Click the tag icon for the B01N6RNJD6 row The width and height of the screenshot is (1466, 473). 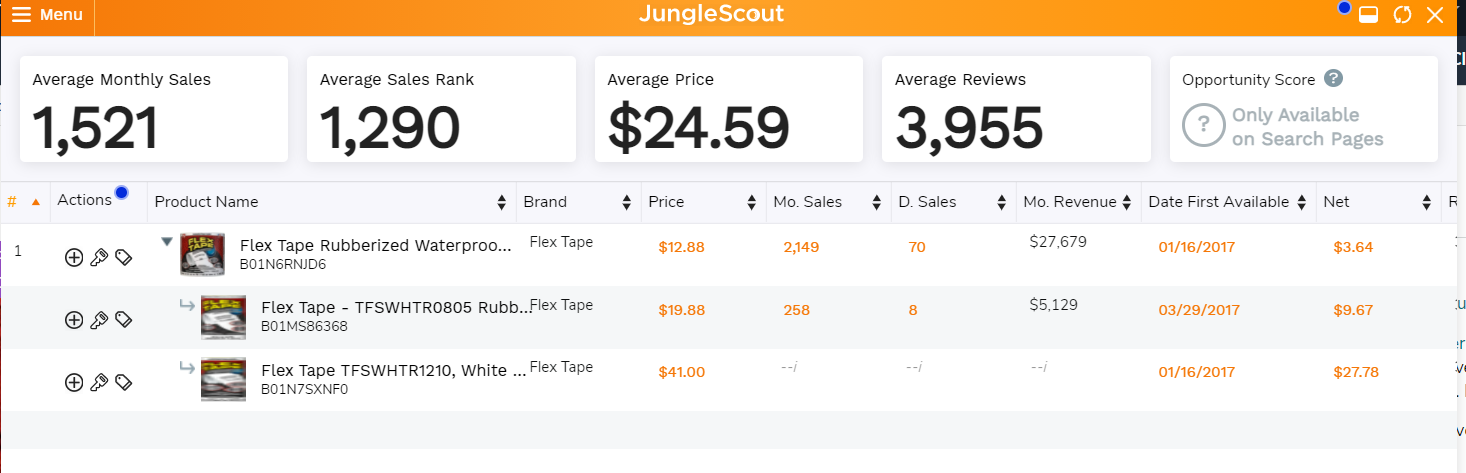123,258
